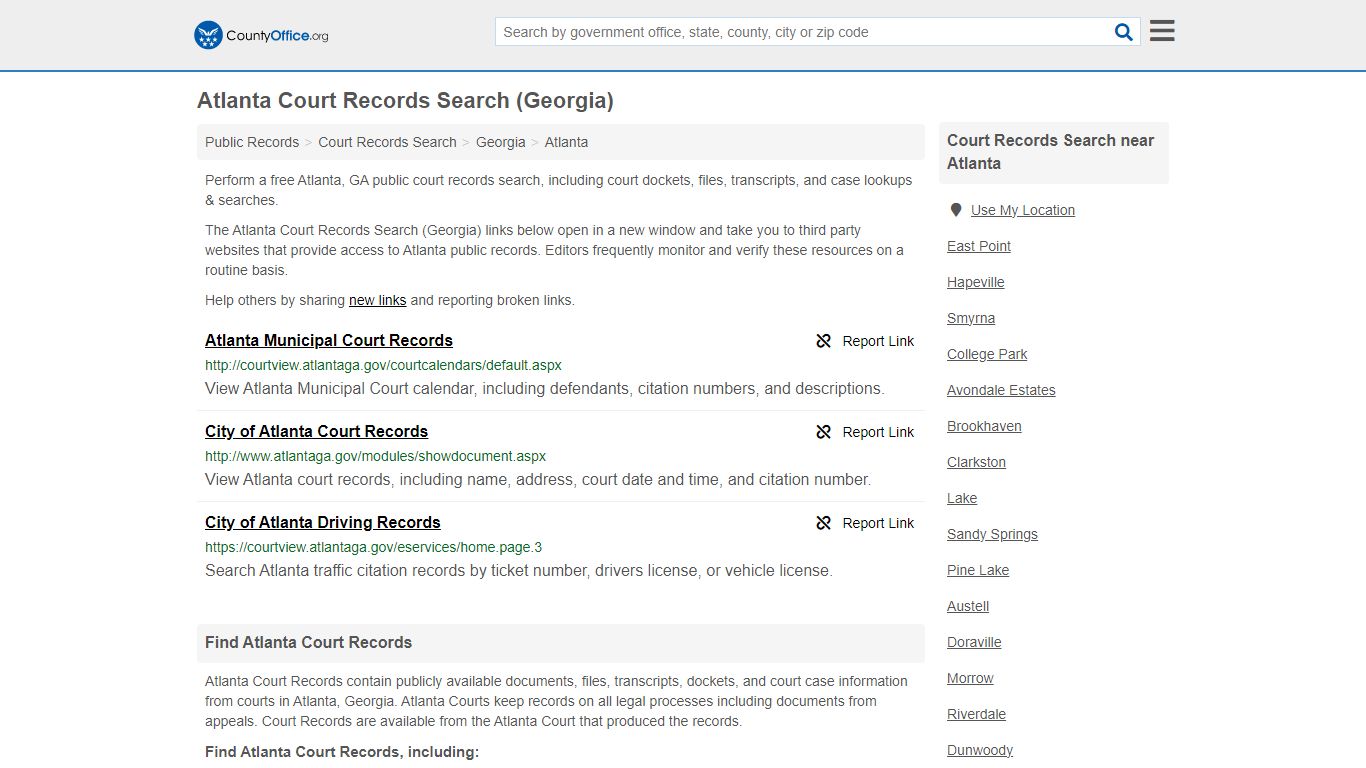Open the hamburger menu

click(1162, 31)
